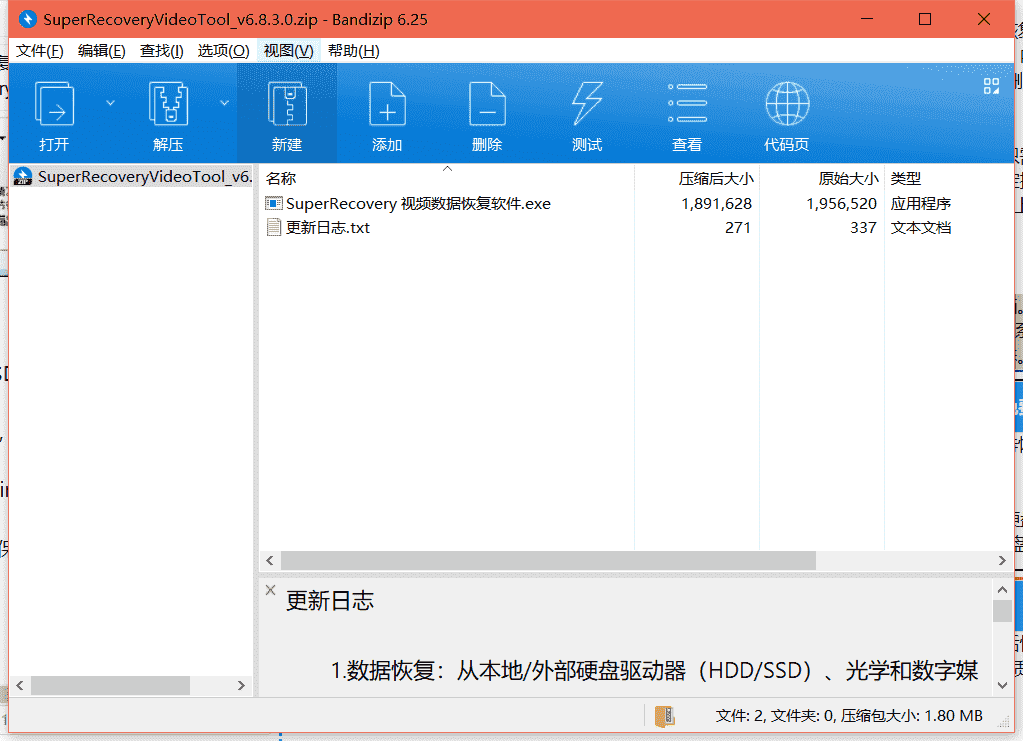Click the New archive (新建) icon
Image resolution: width=1023 pixels, height=741 pixels.
coord(287,104)
